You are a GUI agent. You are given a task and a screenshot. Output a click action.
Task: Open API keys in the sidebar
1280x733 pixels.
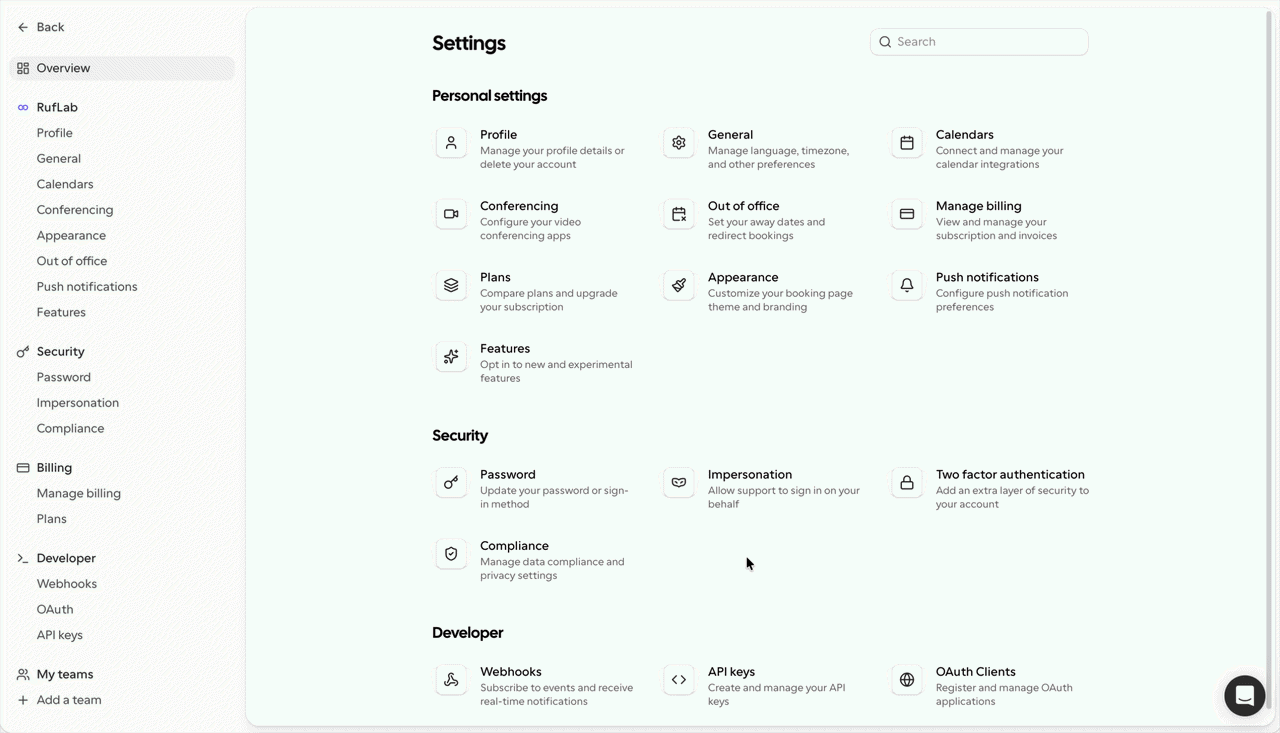60,635
